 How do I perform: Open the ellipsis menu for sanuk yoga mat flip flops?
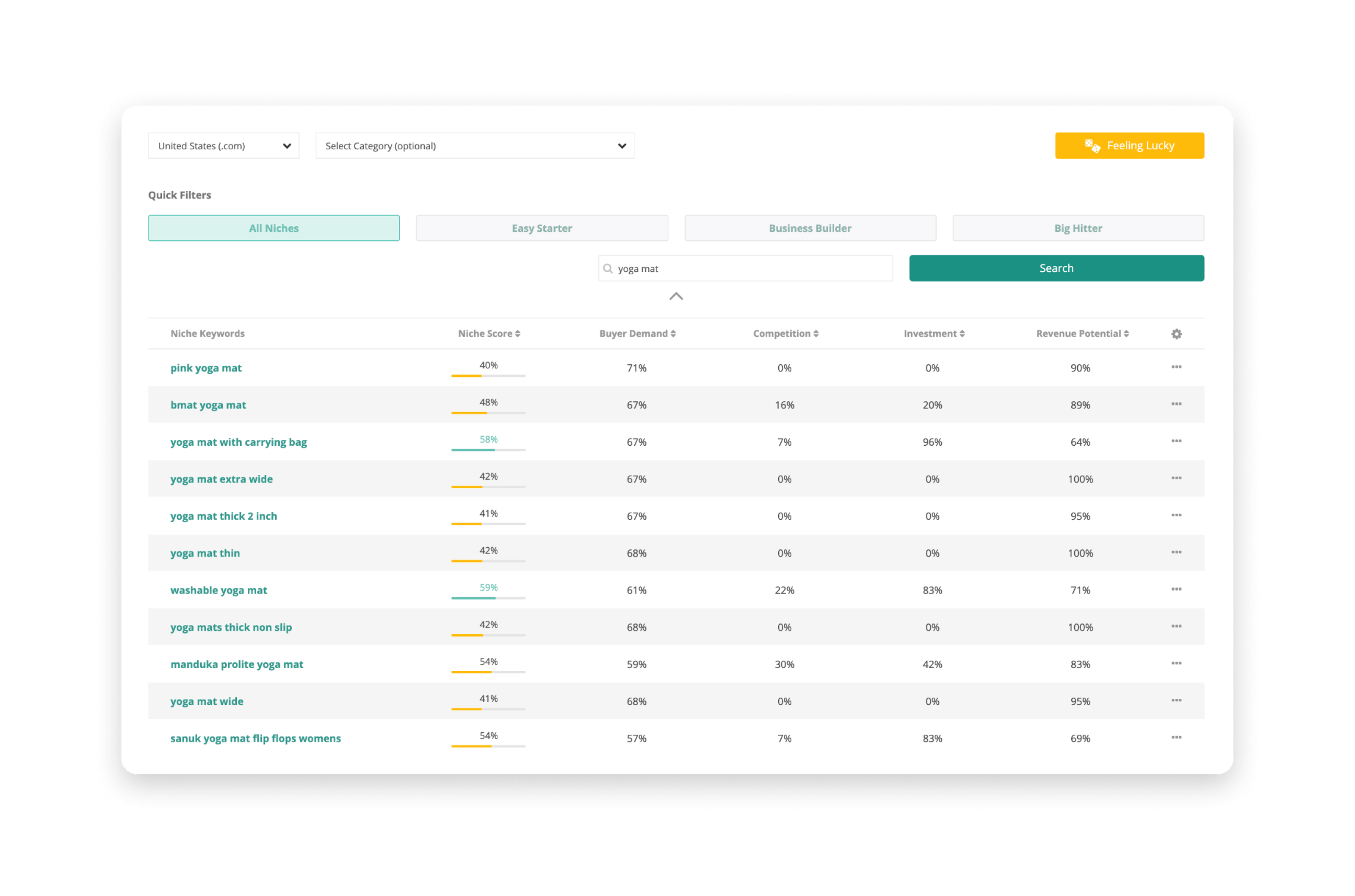coord(1176,738)
